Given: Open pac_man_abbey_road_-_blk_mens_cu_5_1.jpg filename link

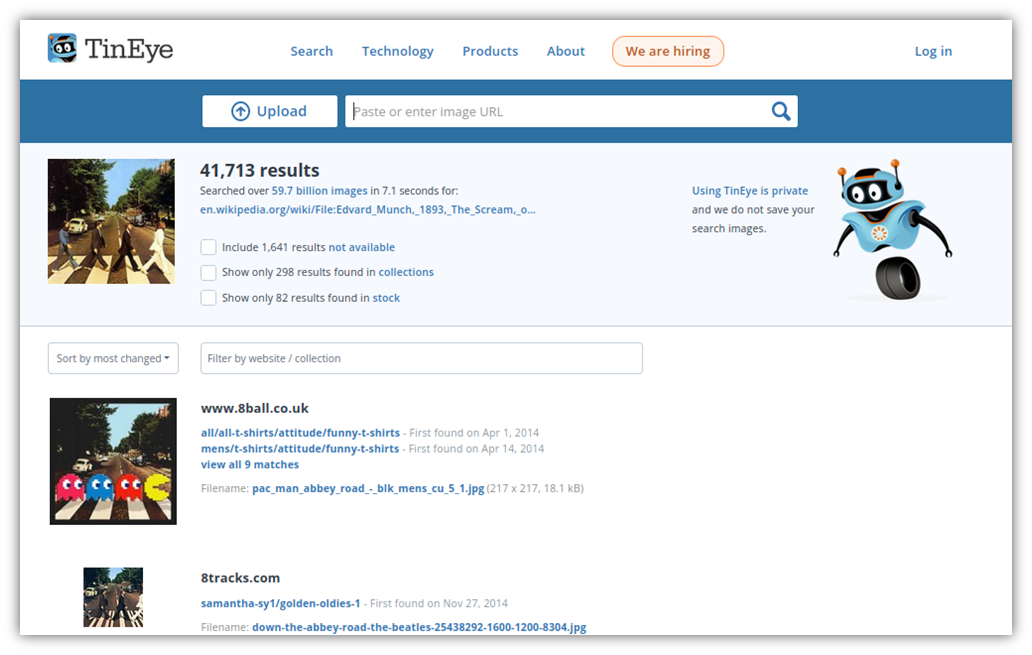Looking at the screenshot, I should tap(368, 488).
